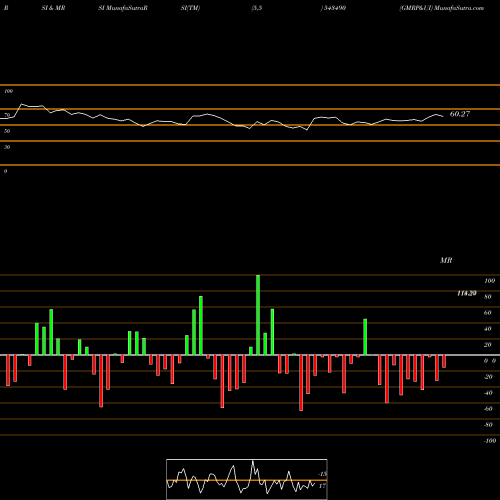Open the mini overview chart thumbnail at the bottom
Viewport: 500px width, 500px height.
247,479
